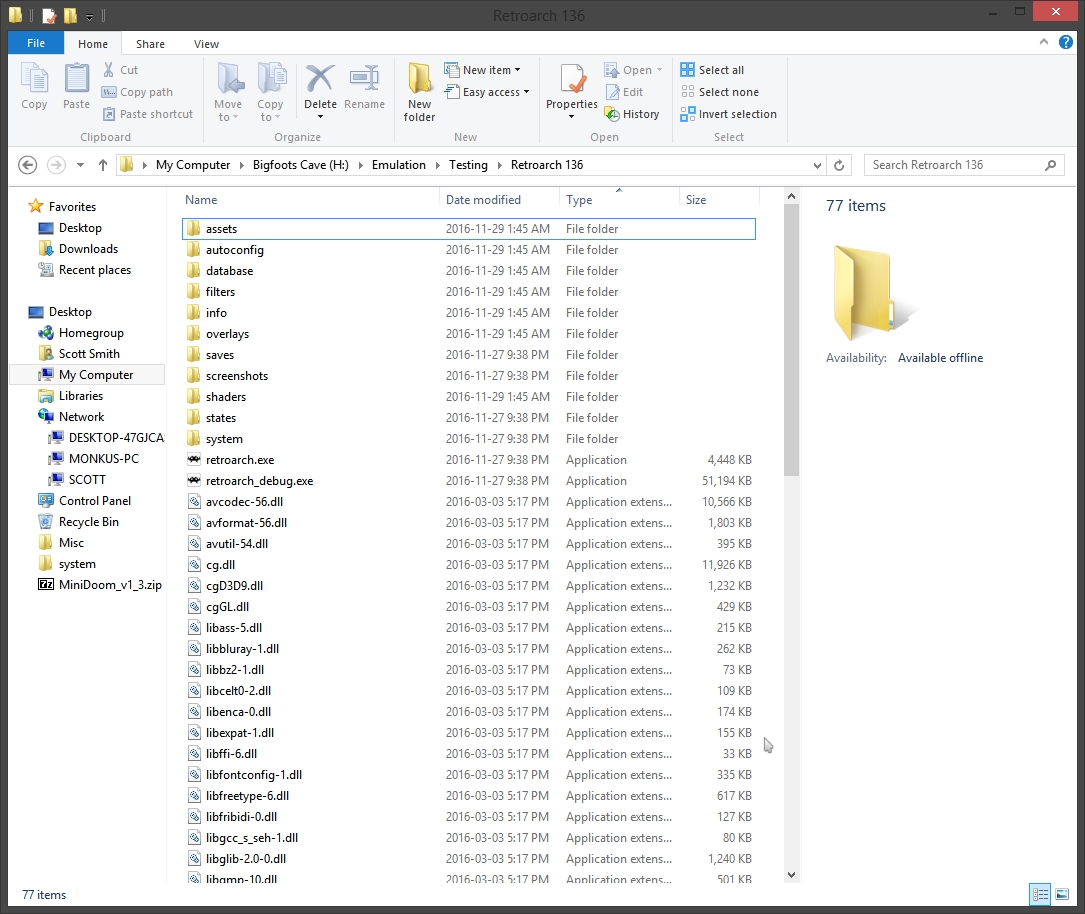This screenshot has height=914, width=1085.
Task: Click Bigfoots Cave (H:) breadcrumb
Action: tap(300, 165)
